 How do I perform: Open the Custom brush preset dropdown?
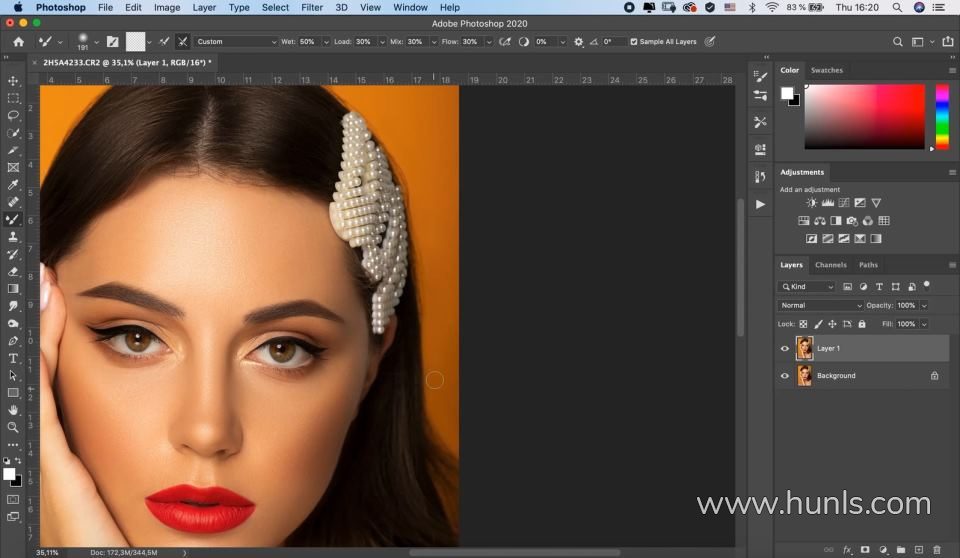(x=236, y=42)
